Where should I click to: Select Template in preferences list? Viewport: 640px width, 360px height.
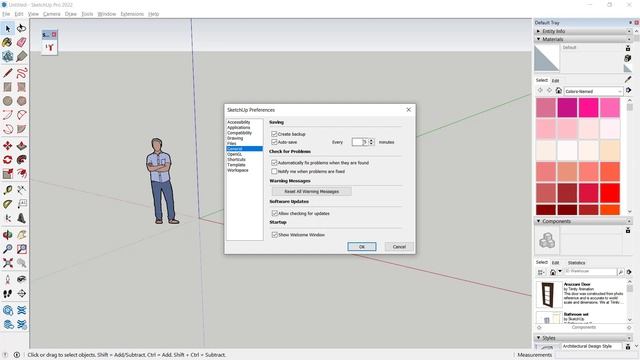pos(236,165)
